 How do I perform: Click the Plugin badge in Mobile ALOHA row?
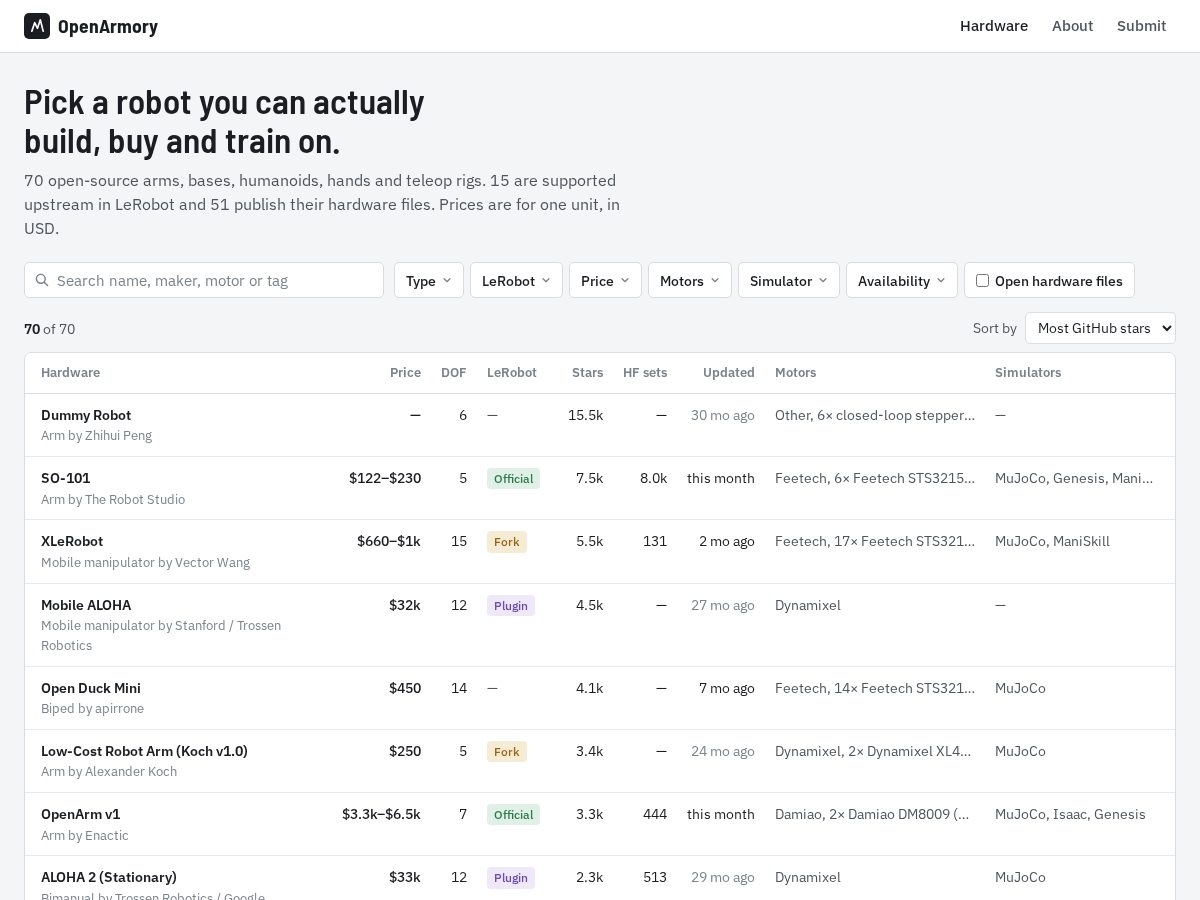point(511,605)
